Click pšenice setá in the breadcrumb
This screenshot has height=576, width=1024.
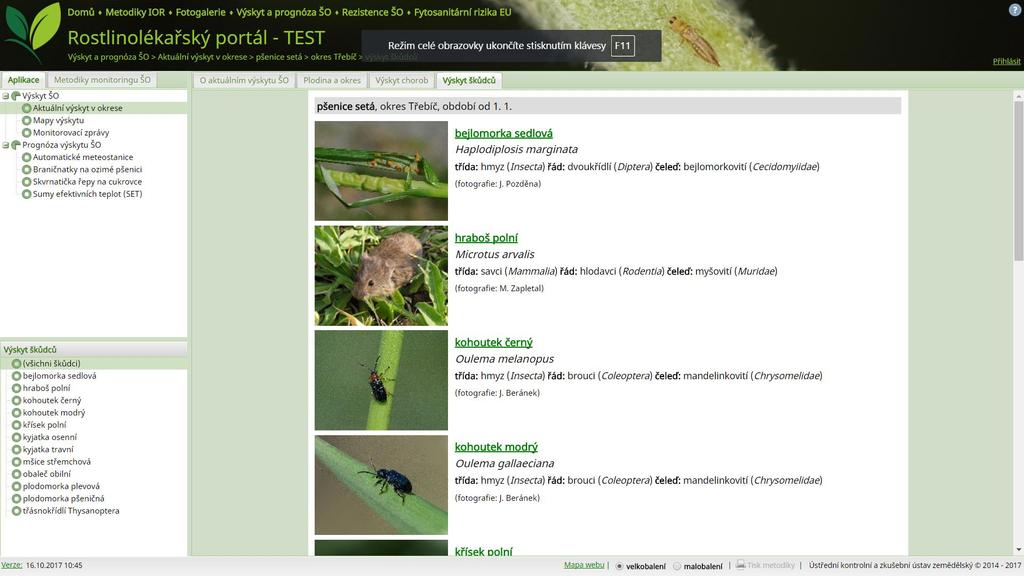click(279, 57)
